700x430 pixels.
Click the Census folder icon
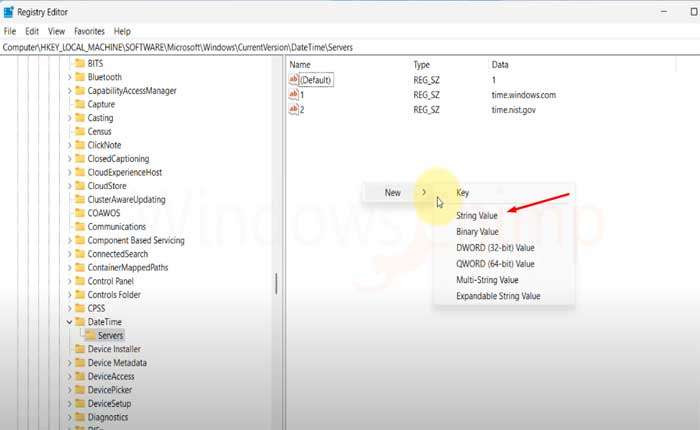(80, 131)
